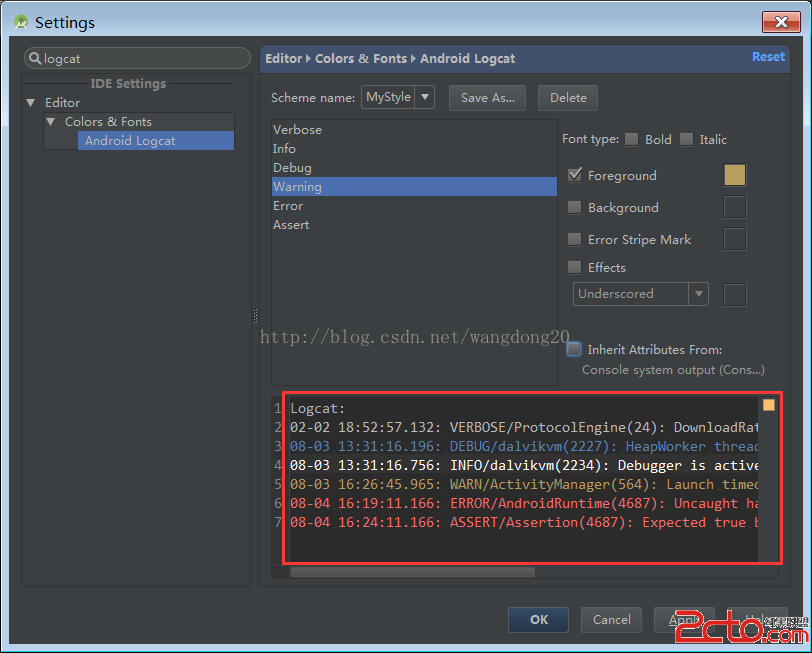Open the Background color swatch
Image resolution: width=812 pixels, height=653 pixels.
[x=734, y=207]
